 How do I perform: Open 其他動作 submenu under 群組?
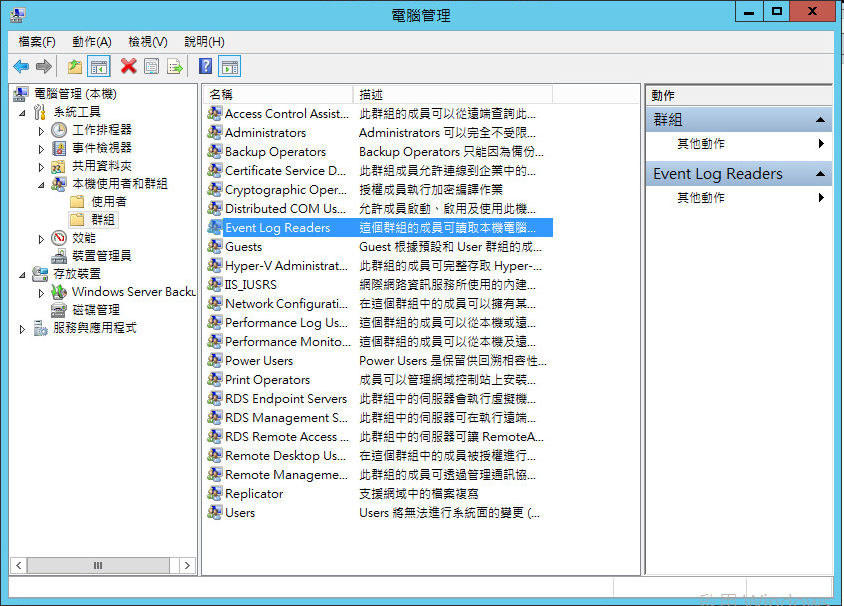(738, 144)
